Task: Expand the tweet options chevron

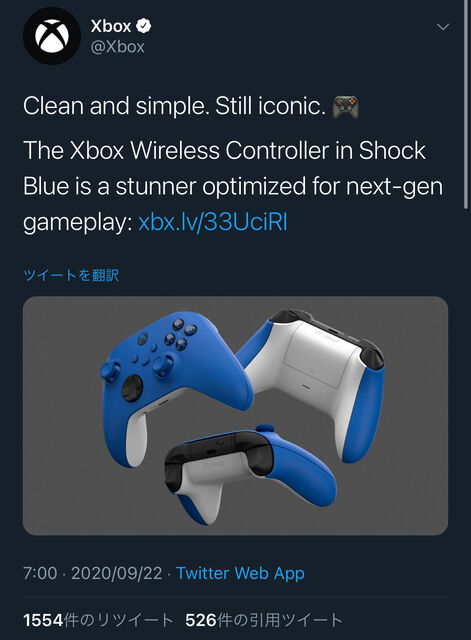Action: pyautogui.click(x=443, y=27)
